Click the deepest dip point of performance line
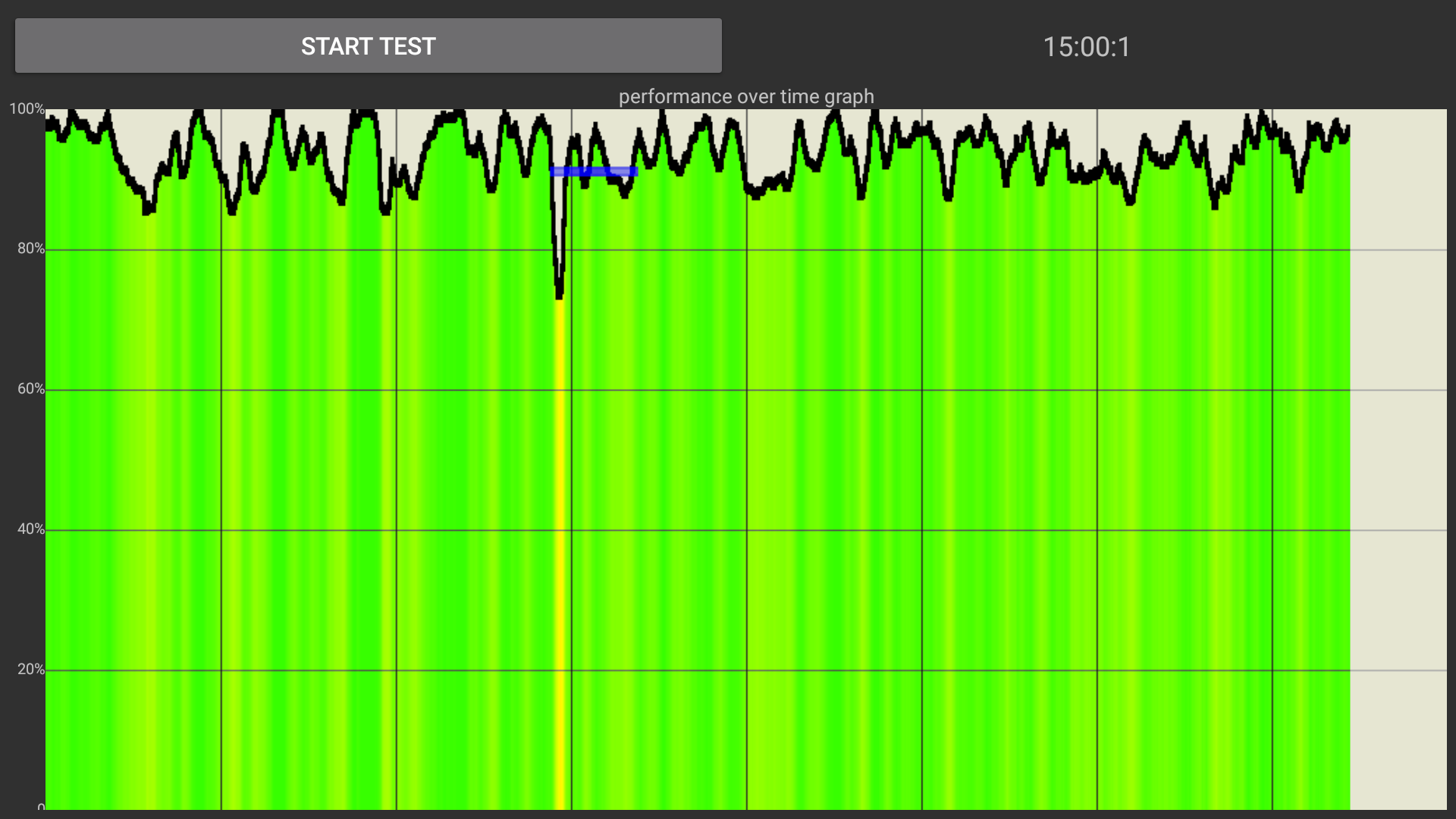Image resolution: width=1456 pixels, height=819 pixels. click(560, 294)
